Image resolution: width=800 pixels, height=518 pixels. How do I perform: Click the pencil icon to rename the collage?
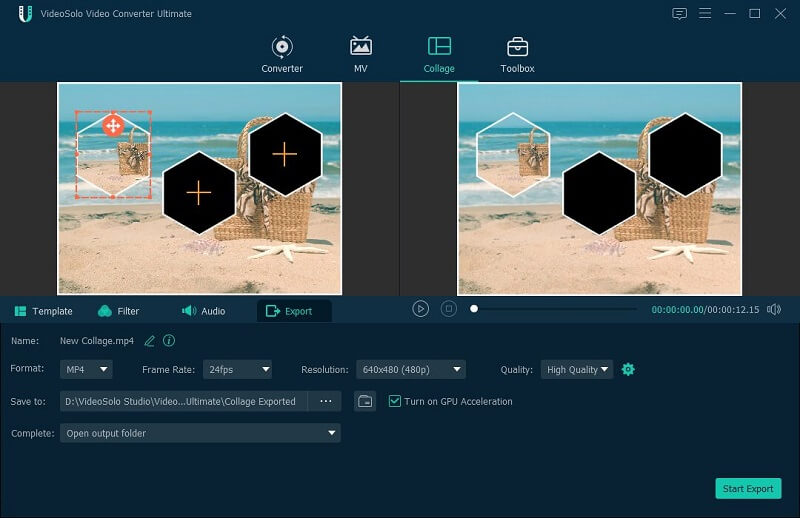click(150, 341)
